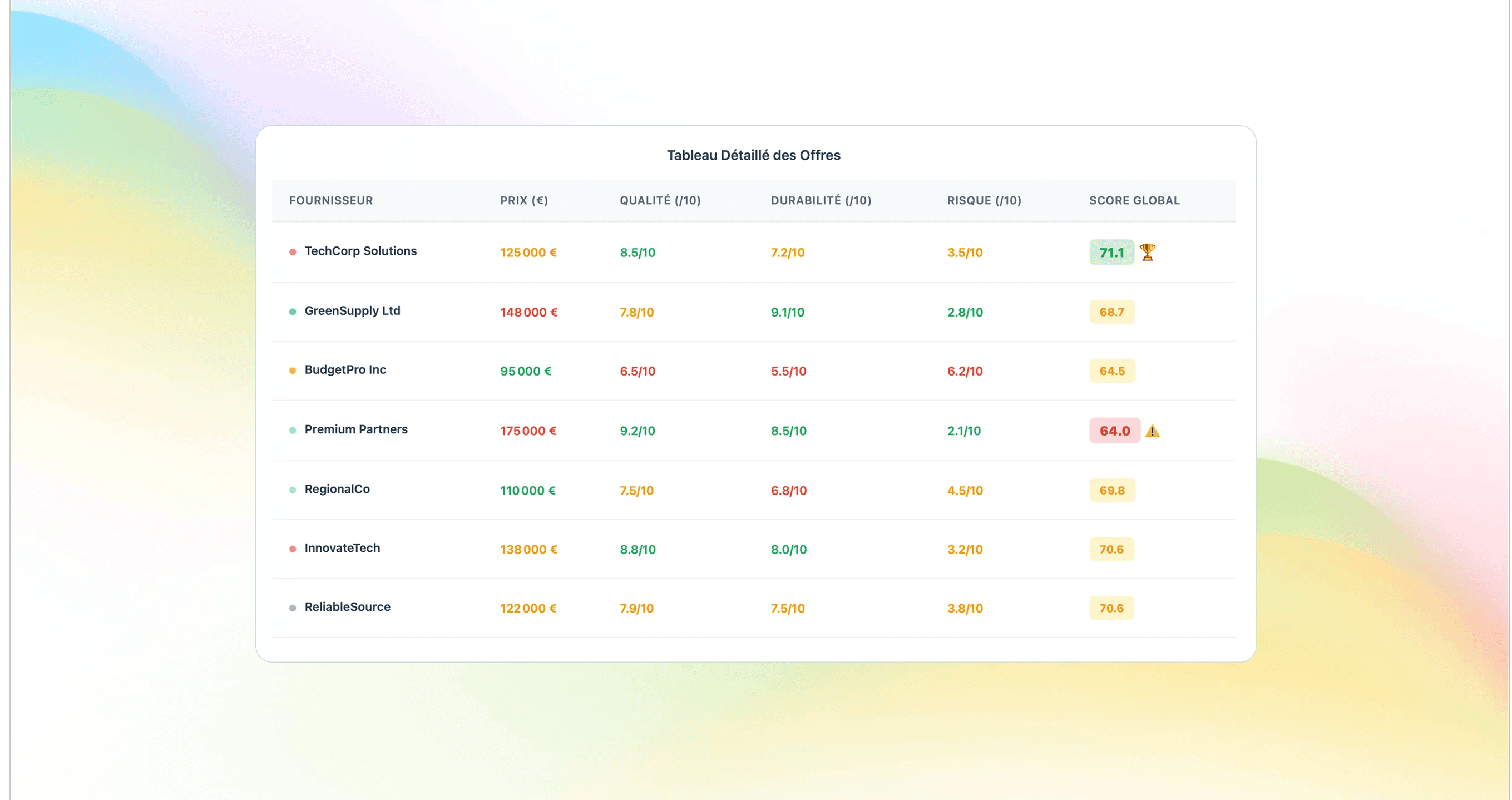Click the warning triangle beside 64.0
This screenshot has height=800, width=1512.
[1152, 431]
